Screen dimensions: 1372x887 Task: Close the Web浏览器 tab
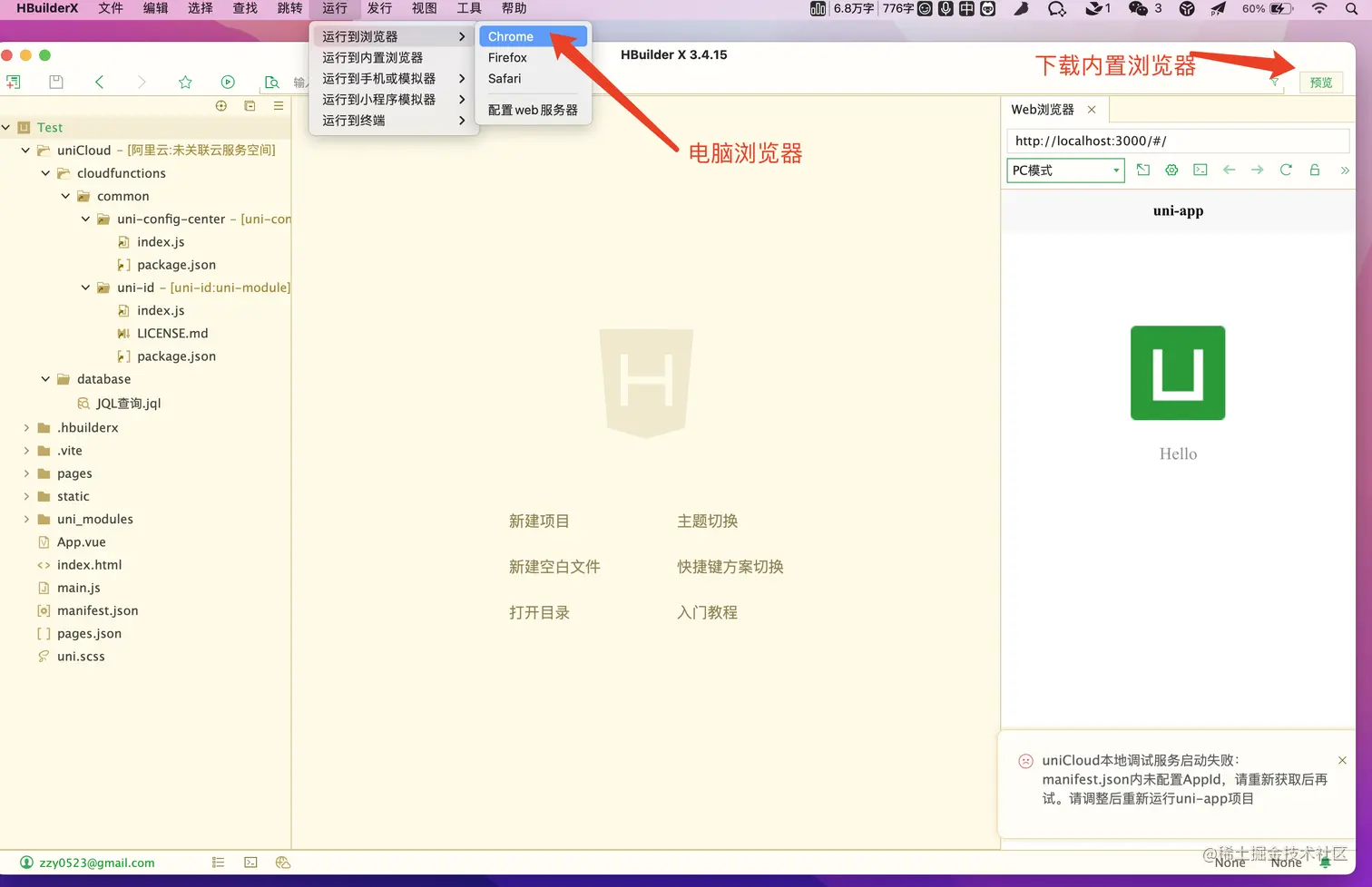click(x=1092, y=110)
